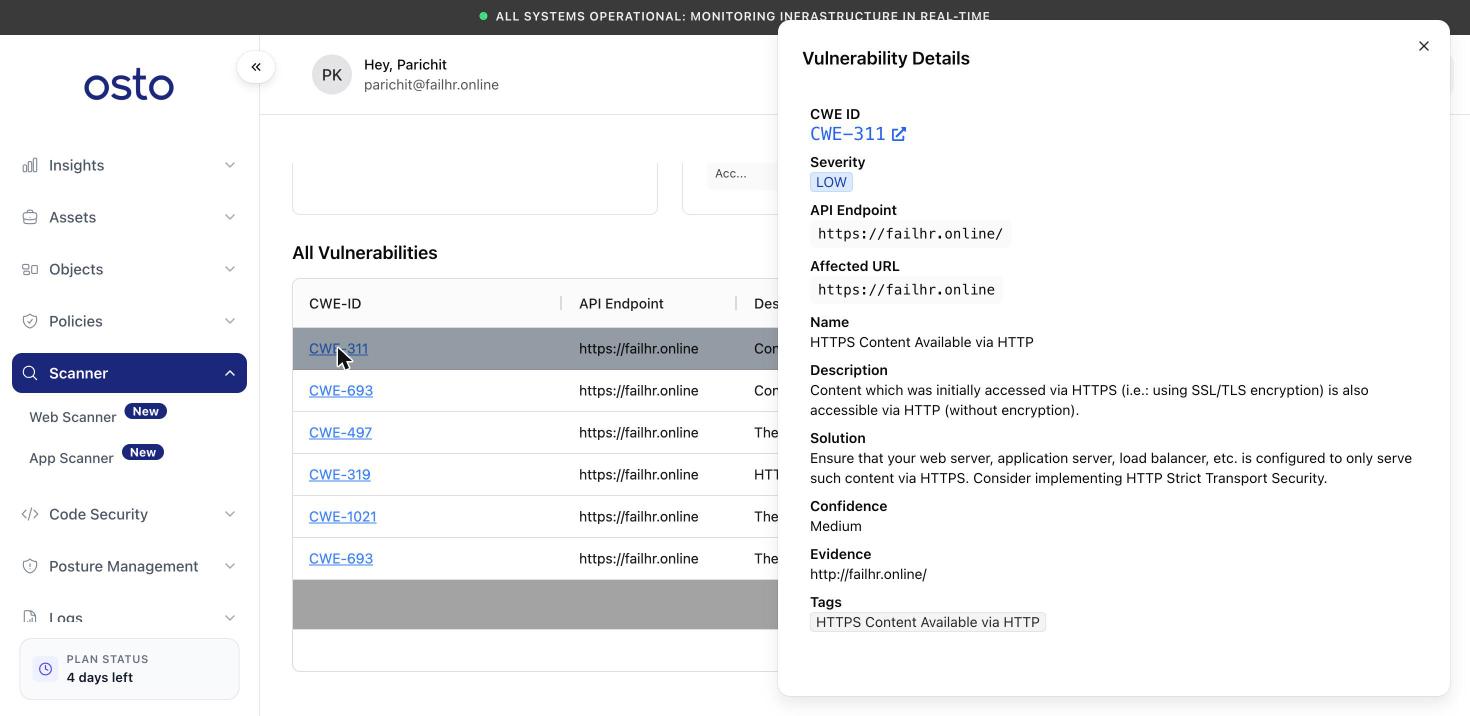This screenshot has height=716, width=1470.
Task: Click https://failhr.online cell in CWE-497 row
Action: click(639, 433)
